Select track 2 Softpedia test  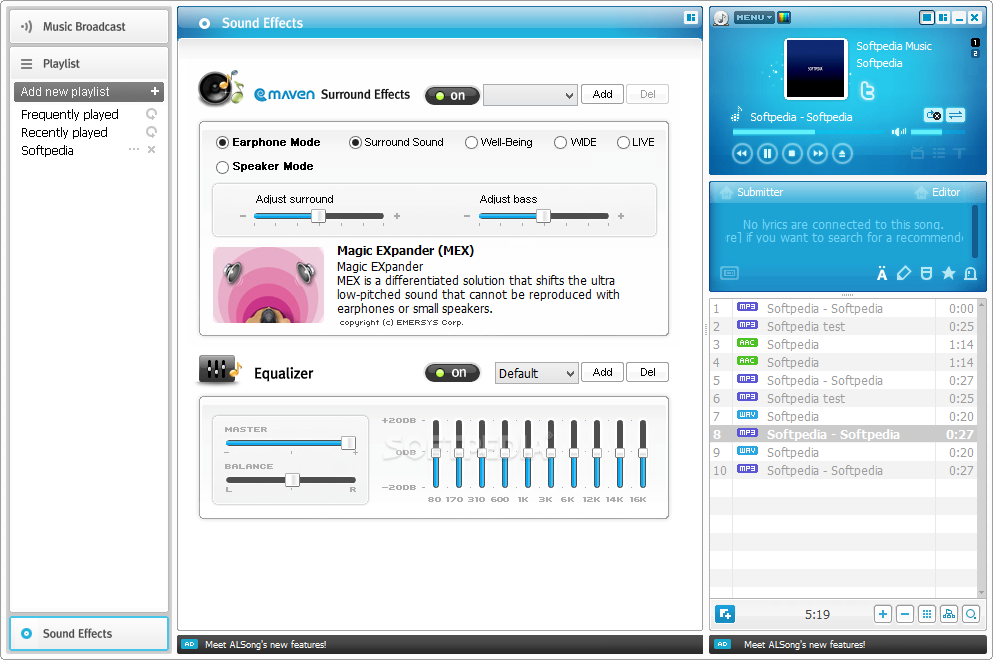(x=842, y=326)
